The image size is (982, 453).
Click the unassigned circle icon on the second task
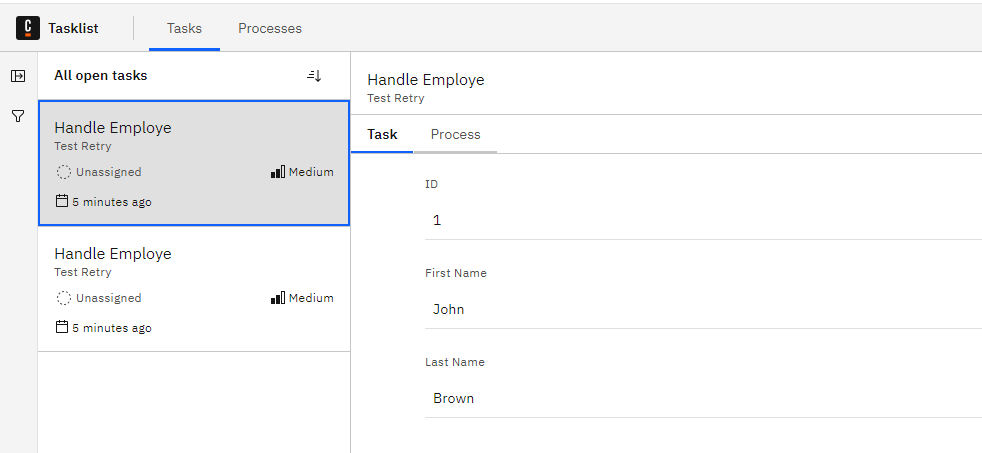63,298
